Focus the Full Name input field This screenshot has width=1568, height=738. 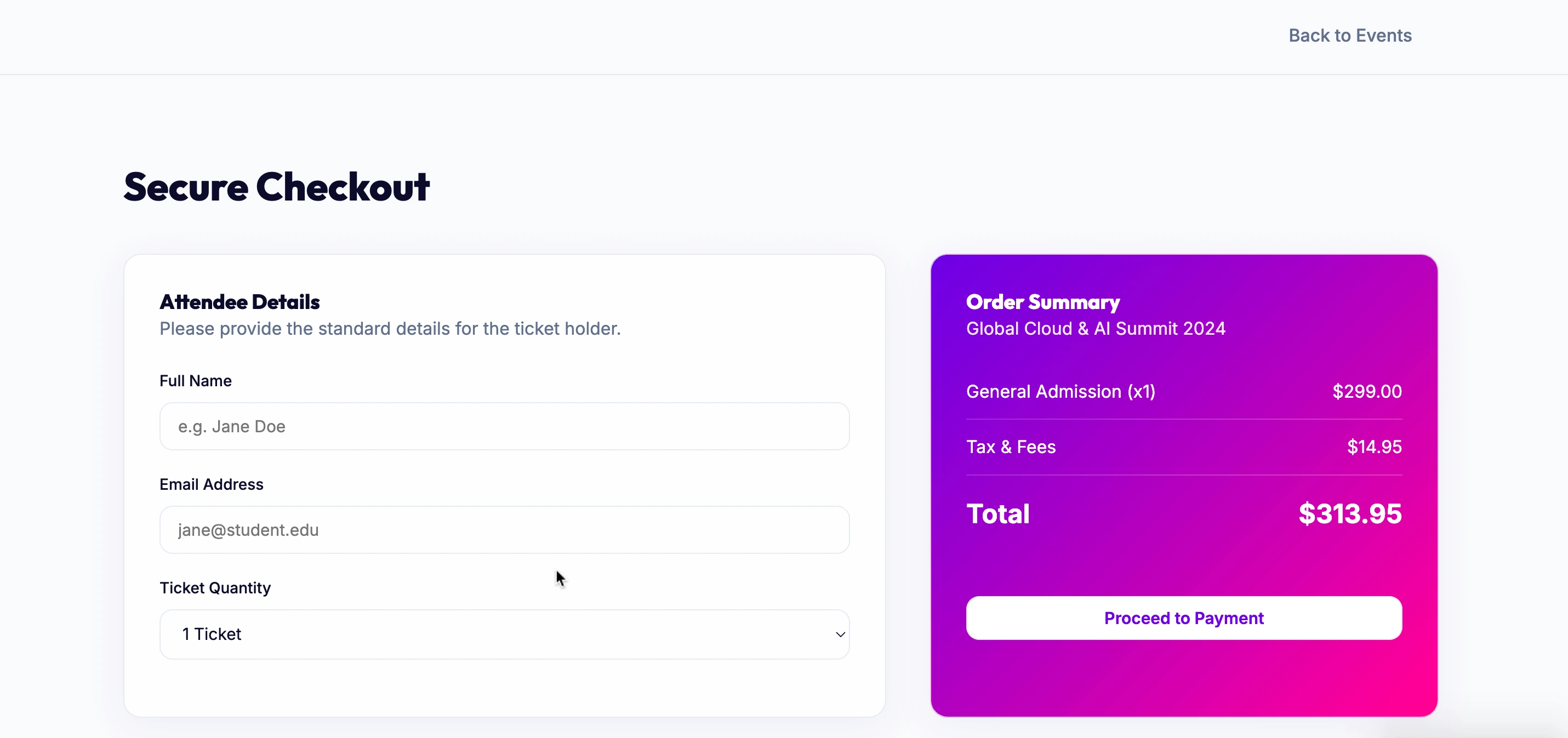click(504, 426)
